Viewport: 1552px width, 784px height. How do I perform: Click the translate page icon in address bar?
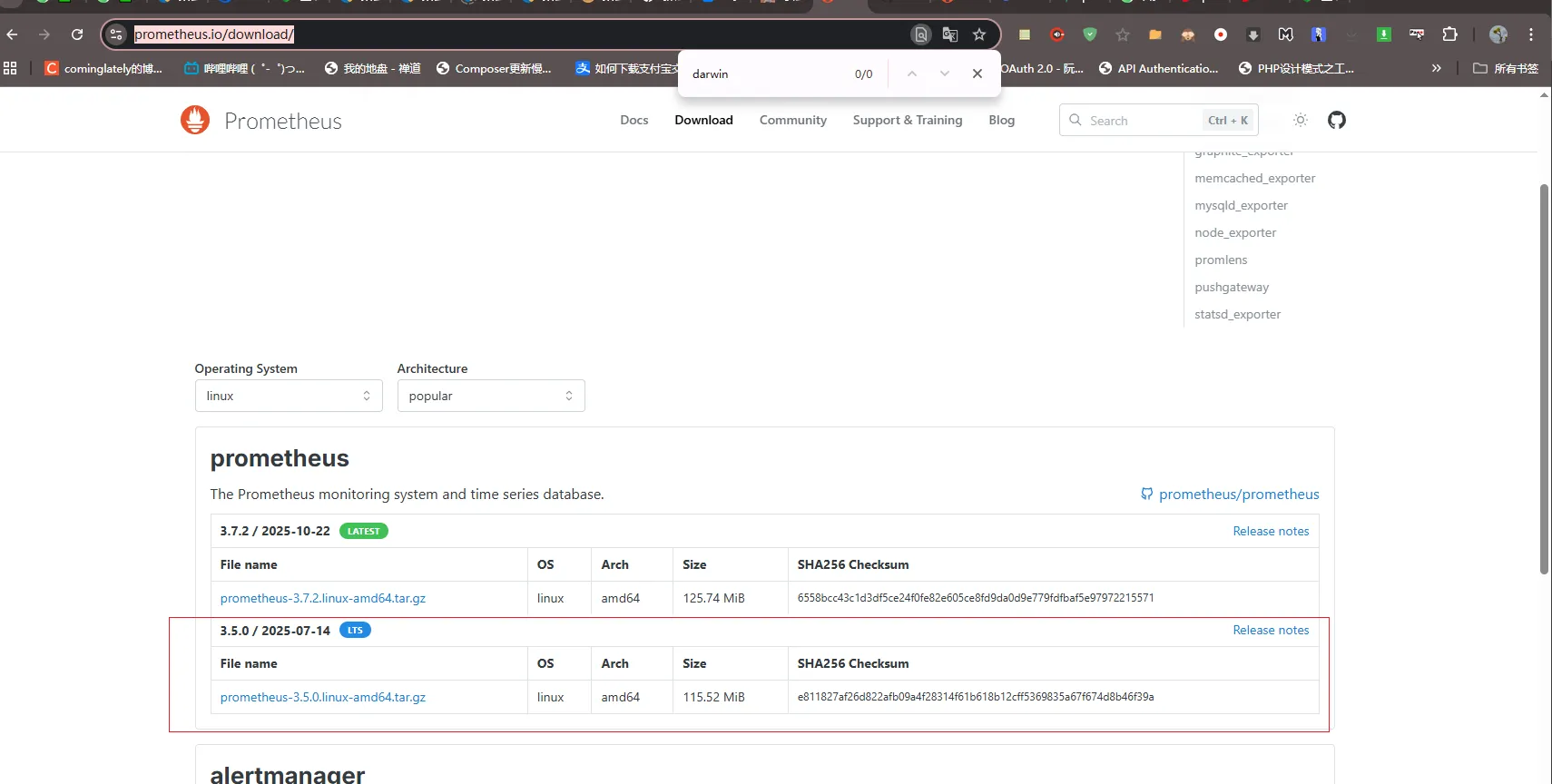tap(950, 34)
